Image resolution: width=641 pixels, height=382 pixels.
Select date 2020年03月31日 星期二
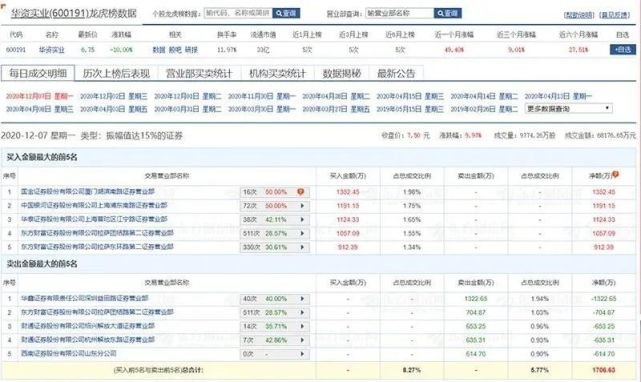(188, 109)
